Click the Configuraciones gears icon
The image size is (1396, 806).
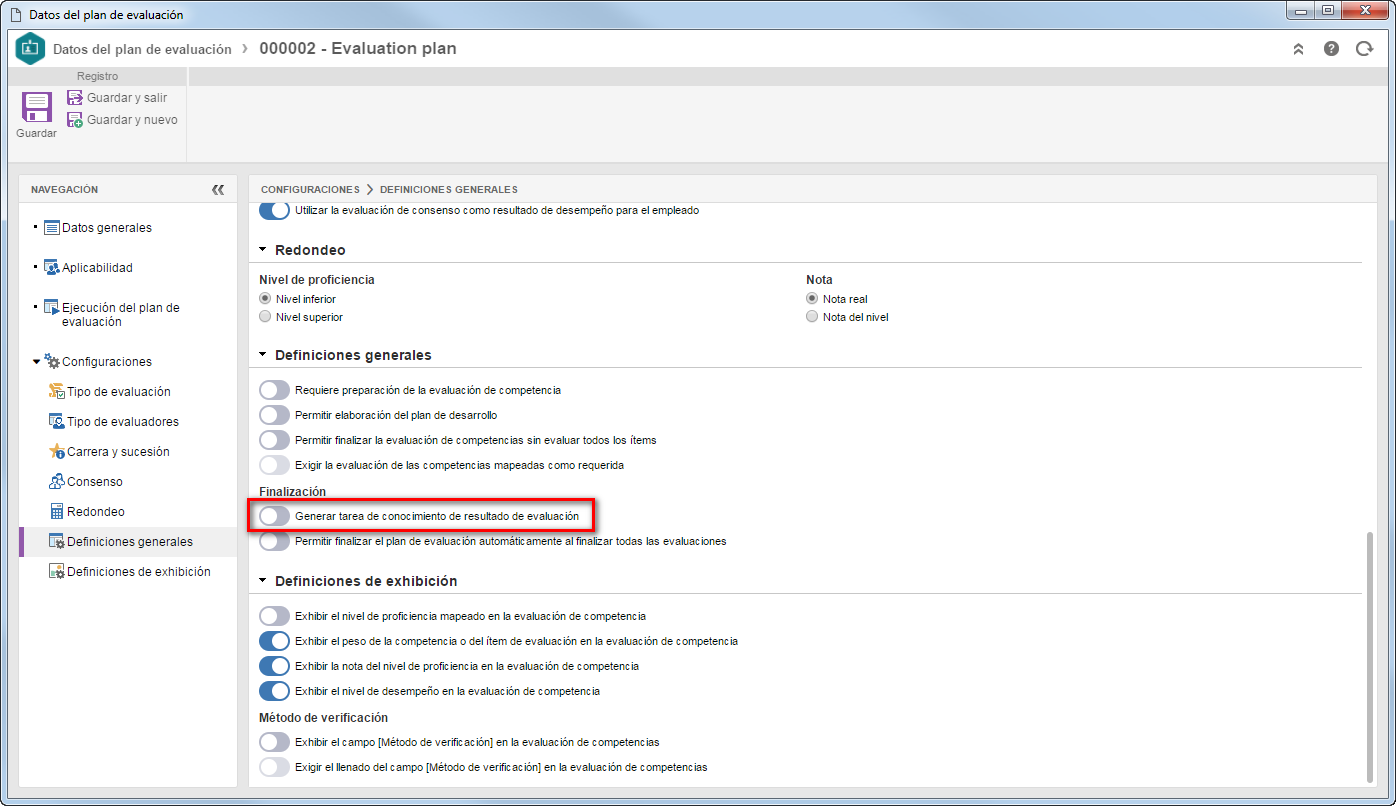pos(52,361)
